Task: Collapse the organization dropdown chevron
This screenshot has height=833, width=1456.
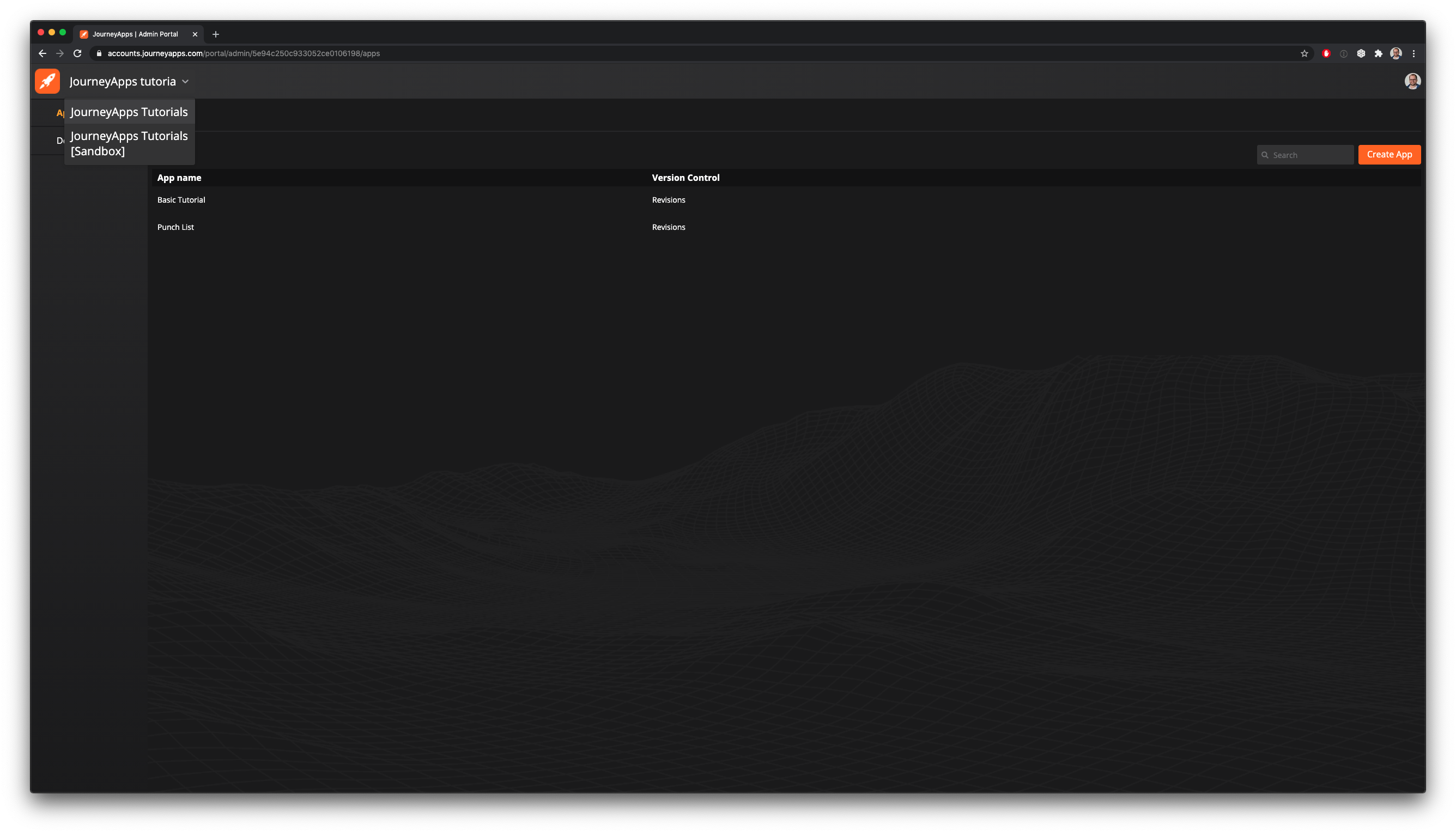Action: pos(185,82)
